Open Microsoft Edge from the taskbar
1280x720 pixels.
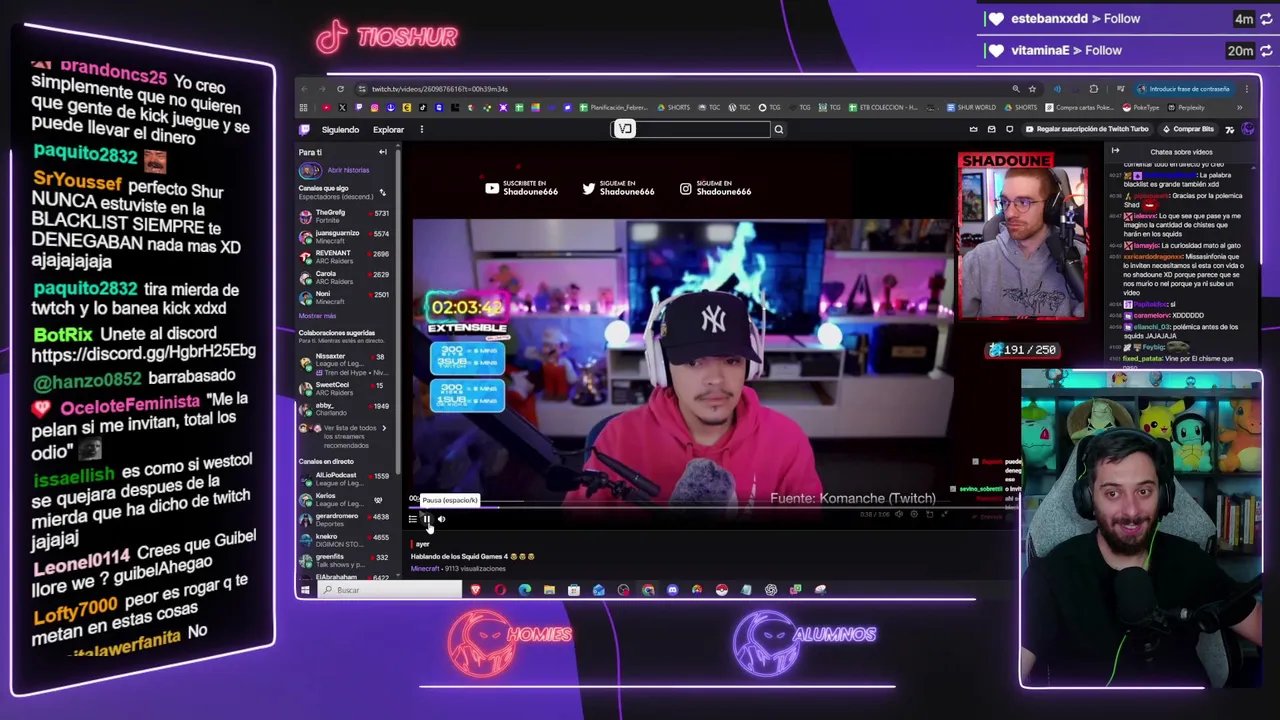pyautogui.click(x=525, y=590)
